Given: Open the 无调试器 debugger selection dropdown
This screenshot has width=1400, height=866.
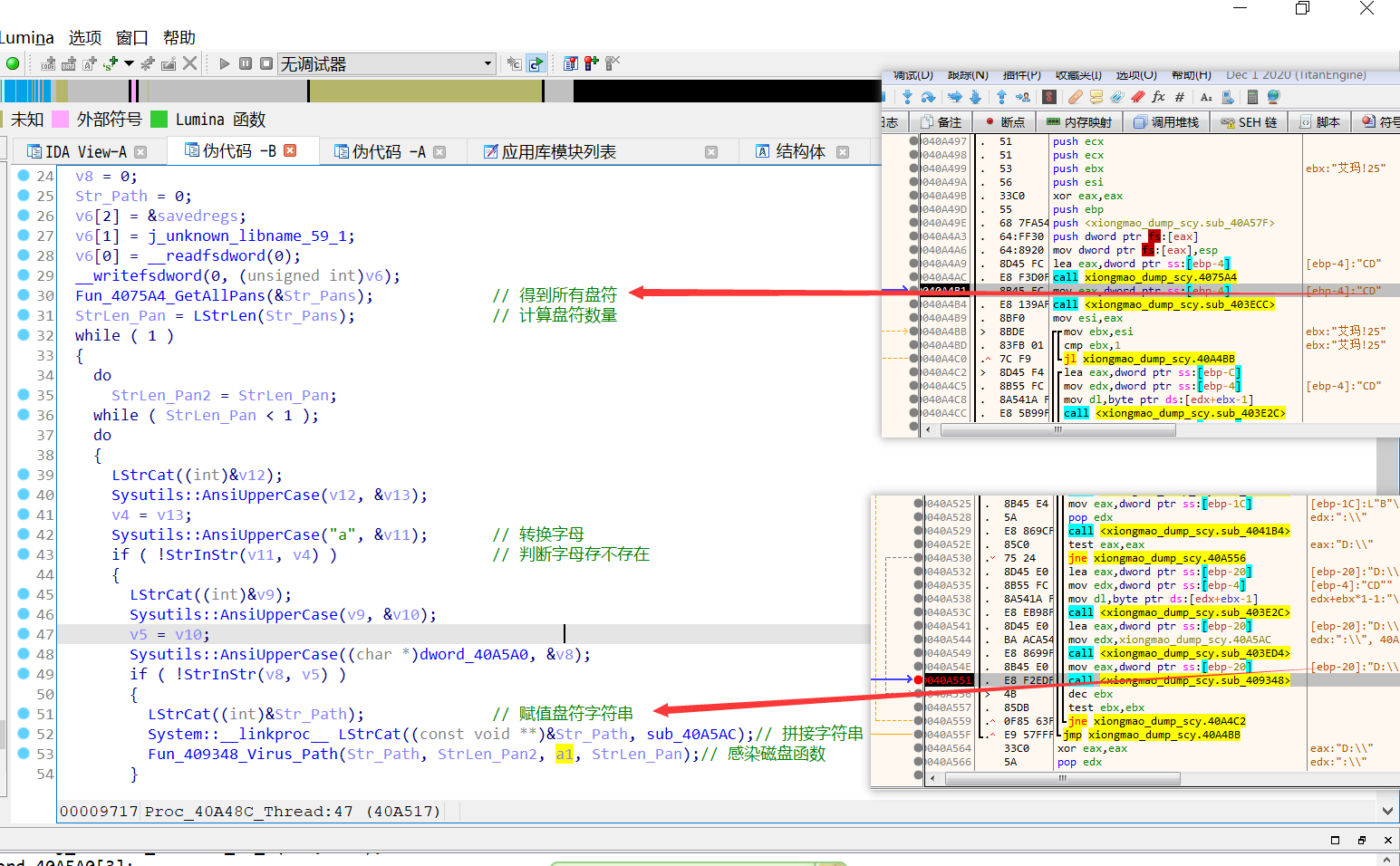Looking at the screenshot, I should (386, 63).
